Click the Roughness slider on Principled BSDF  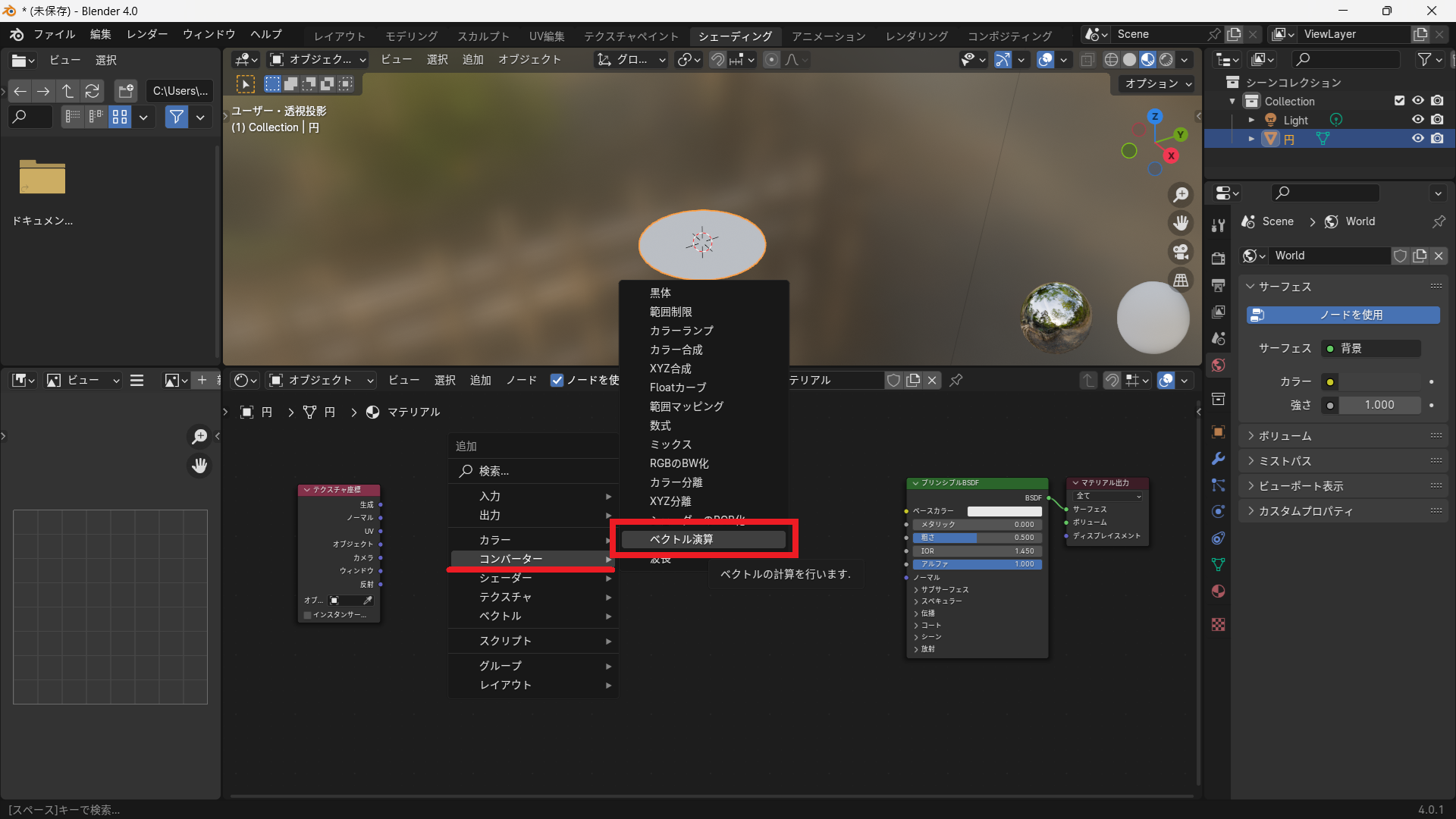977,538
